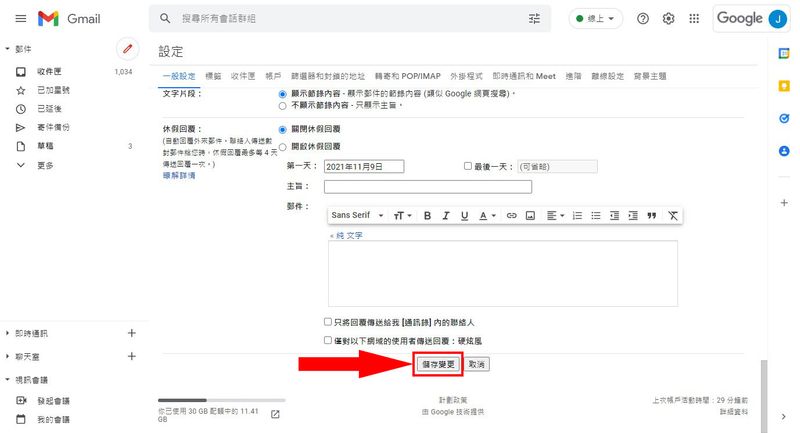Select 不顯示節錄內容 radio option

[x=282, y=106]
